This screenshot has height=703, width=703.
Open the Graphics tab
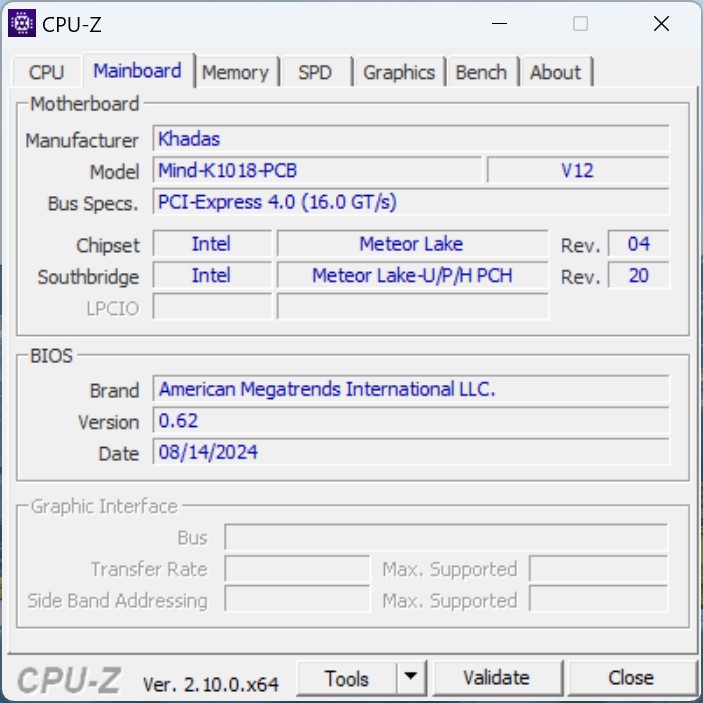click(399, 72)
